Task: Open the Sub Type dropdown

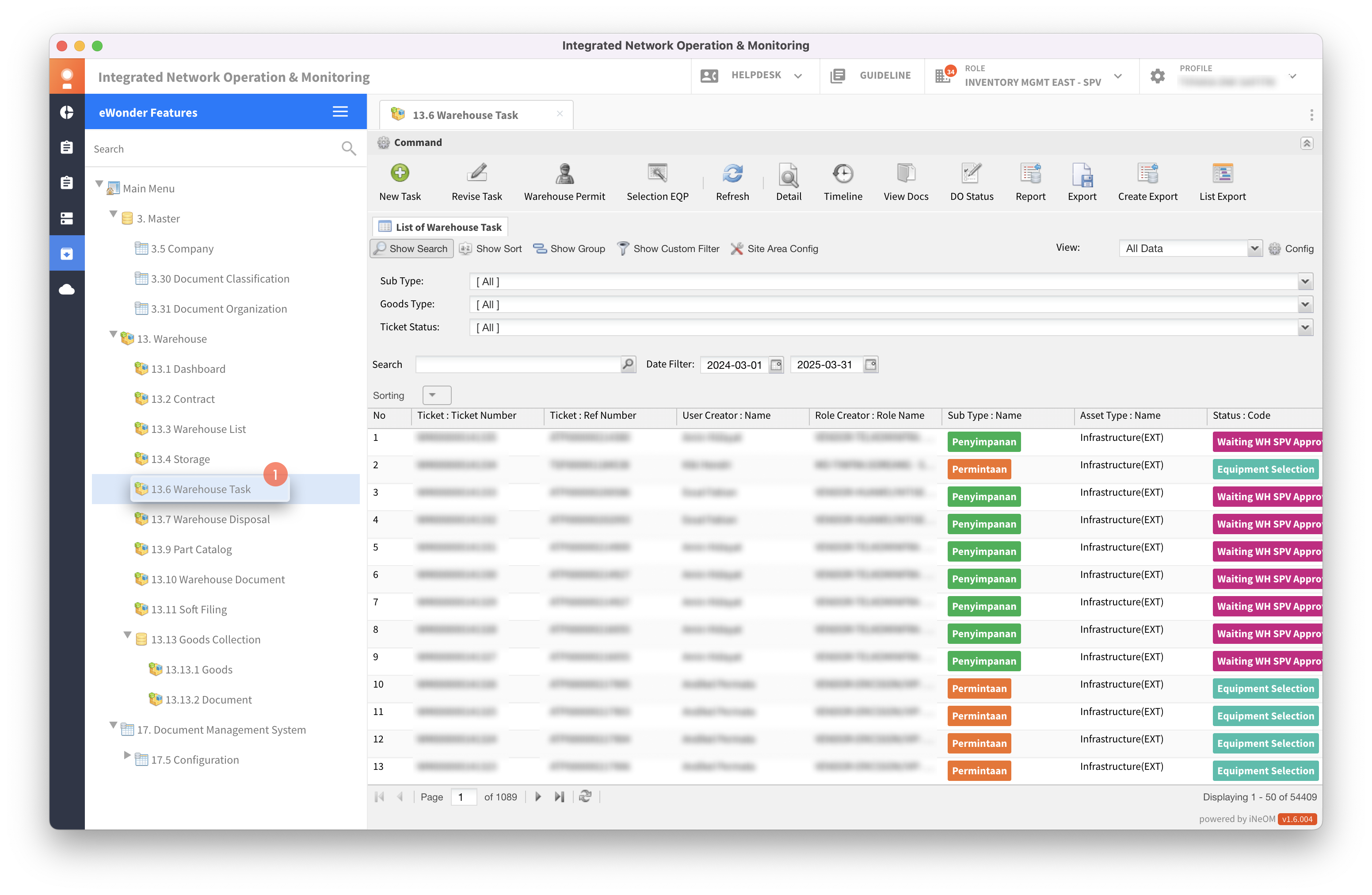Action: [x=1305, y=281]
